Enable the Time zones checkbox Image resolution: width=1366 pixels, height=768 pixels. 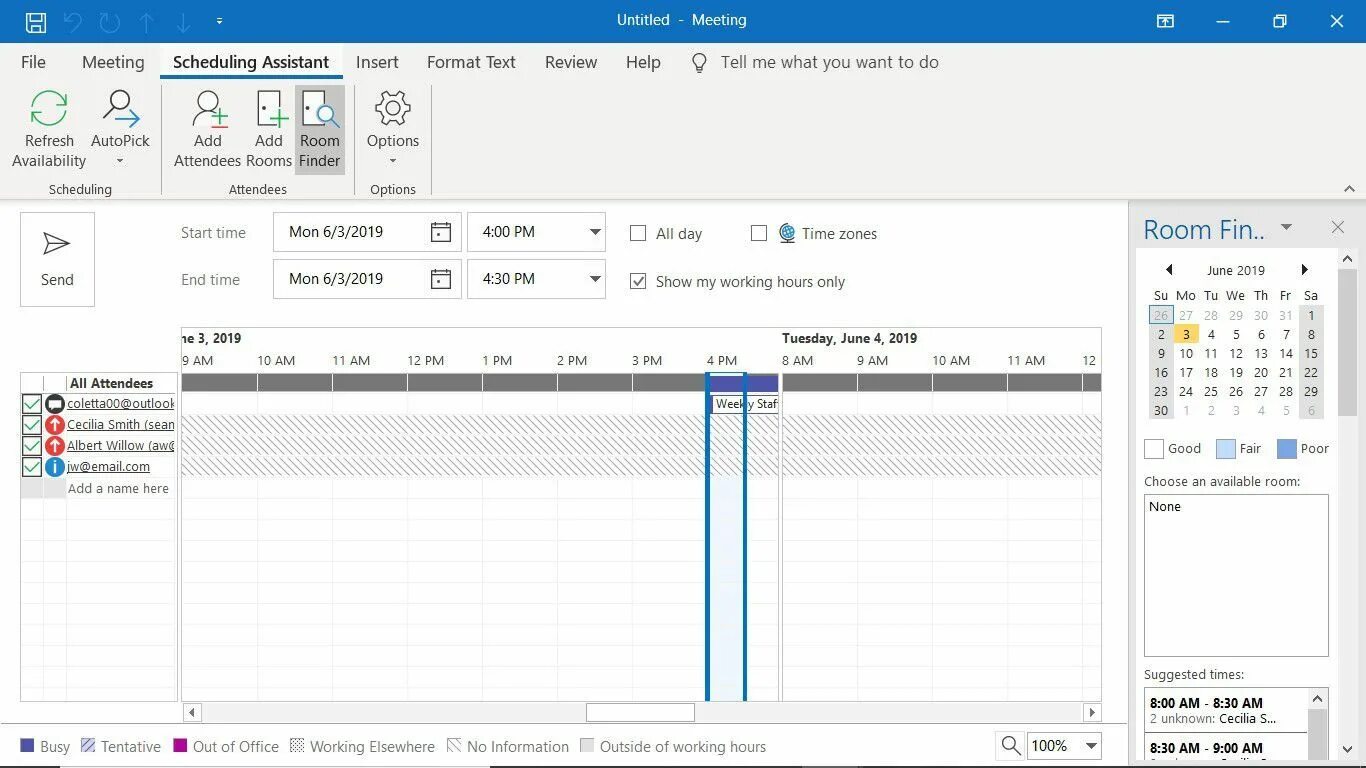point(759,233)
